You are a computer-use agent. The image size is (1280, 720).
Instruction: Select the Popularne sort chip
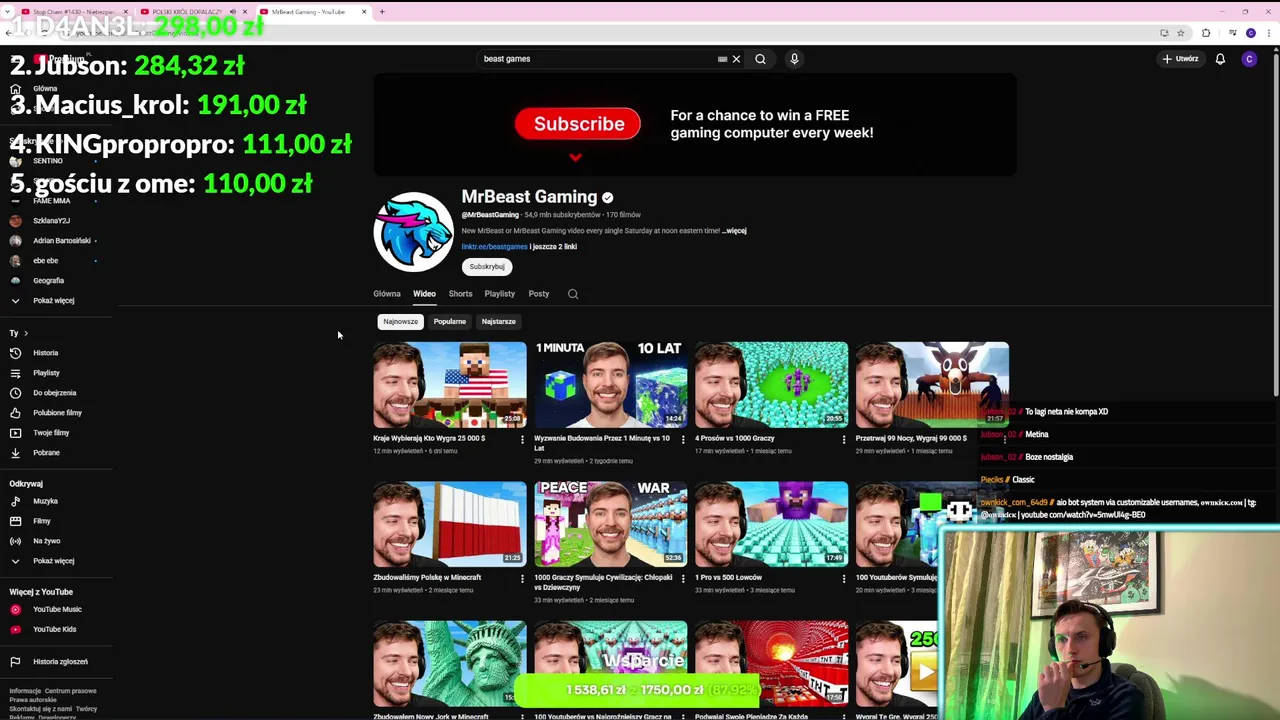pos(450,322)
